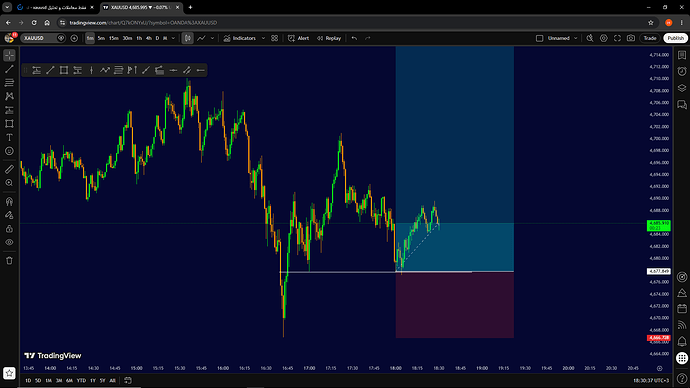Open the layout grid templates icon
The height and width of the screenshot is (388, 690).
click(275, 38)
